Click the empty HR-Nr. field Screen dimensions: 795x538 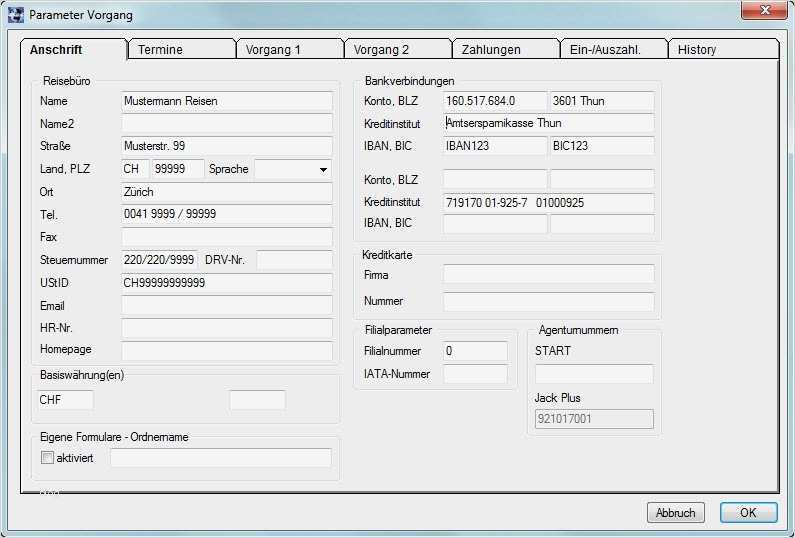click(227, 328)
